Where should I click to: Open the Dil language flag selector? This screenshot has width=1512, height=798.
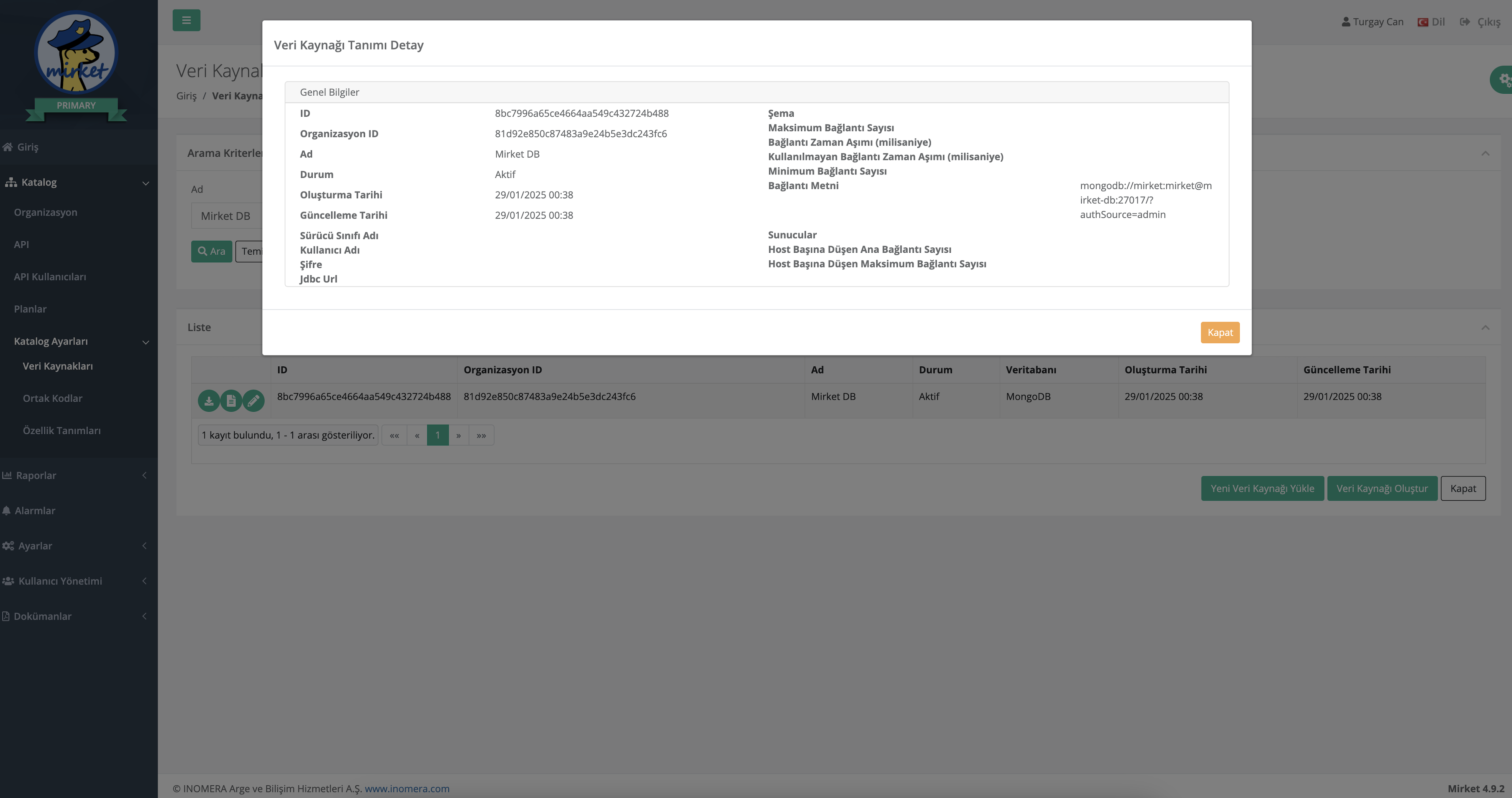[1431, 22]
